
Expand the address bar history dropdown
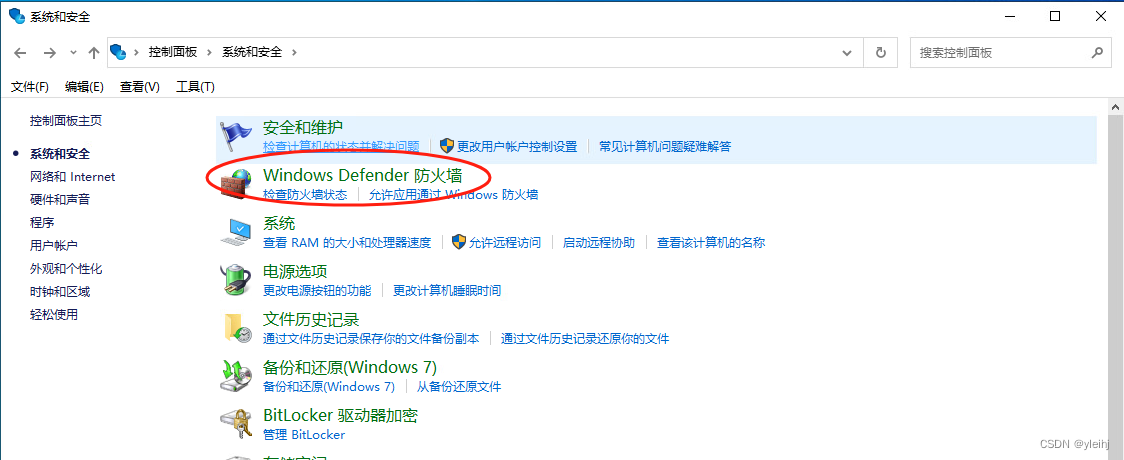pos(847,52)
